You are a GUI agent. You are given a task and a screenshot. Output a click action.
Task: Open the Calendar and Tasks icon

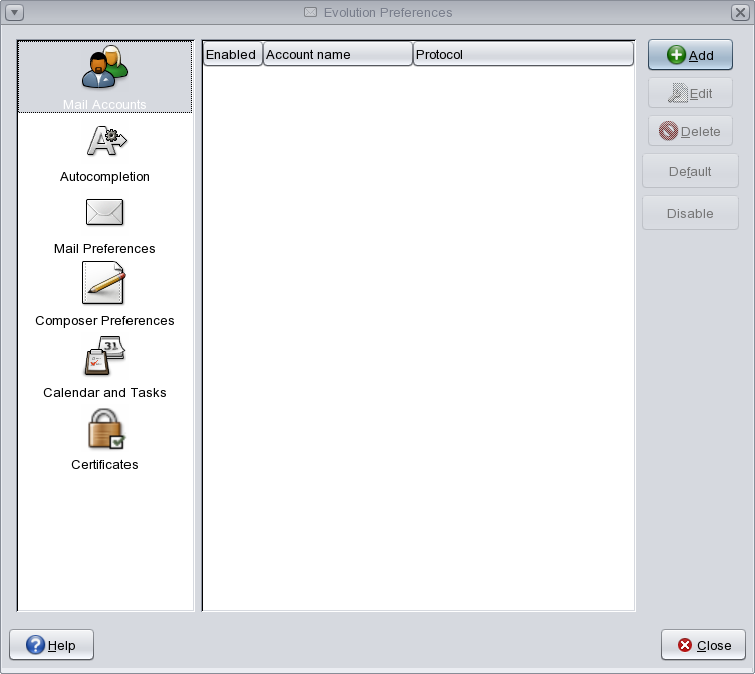(x=104, y=356)
